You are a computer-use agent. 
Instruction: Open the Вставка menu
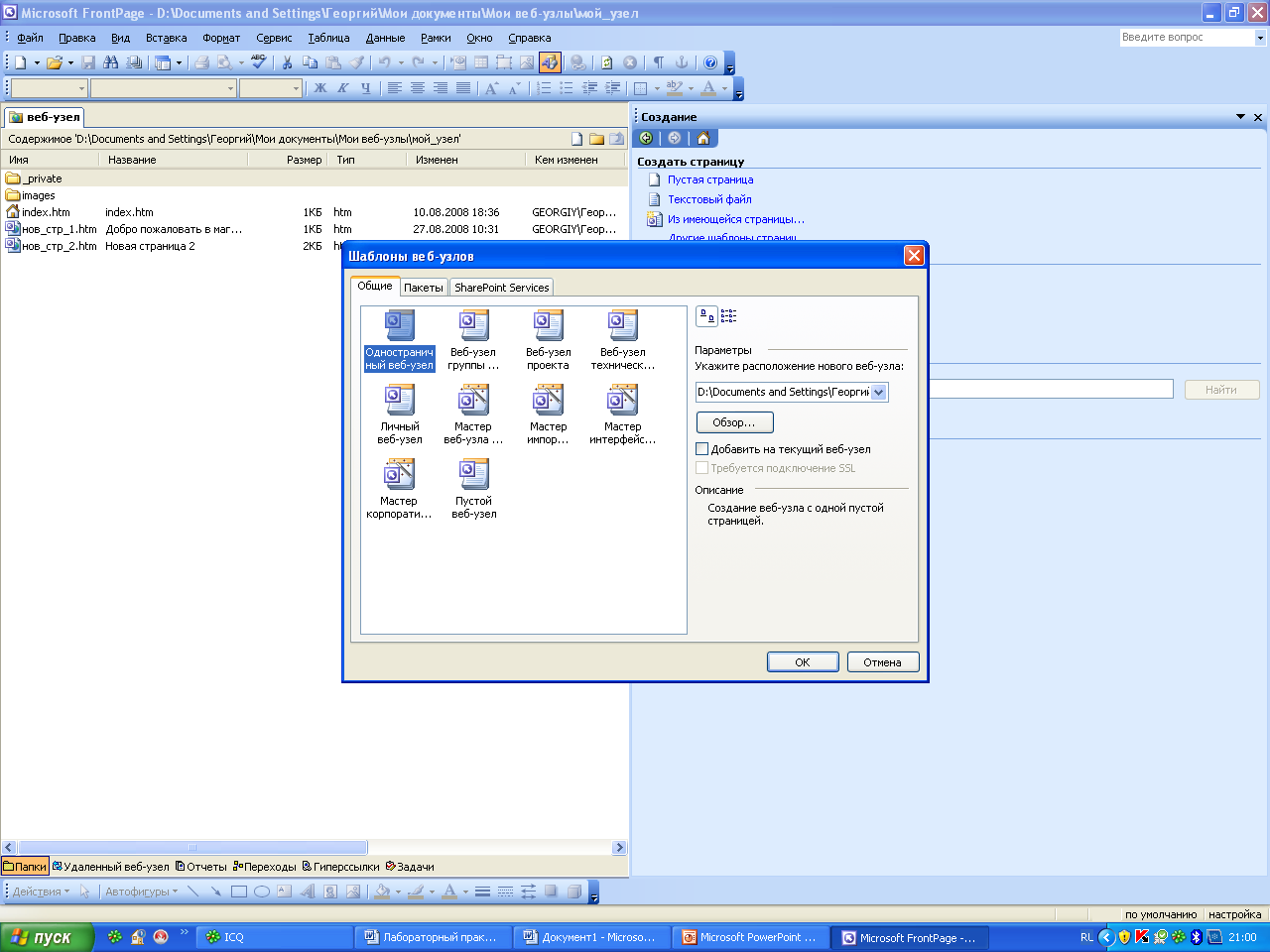coord(167,38)
